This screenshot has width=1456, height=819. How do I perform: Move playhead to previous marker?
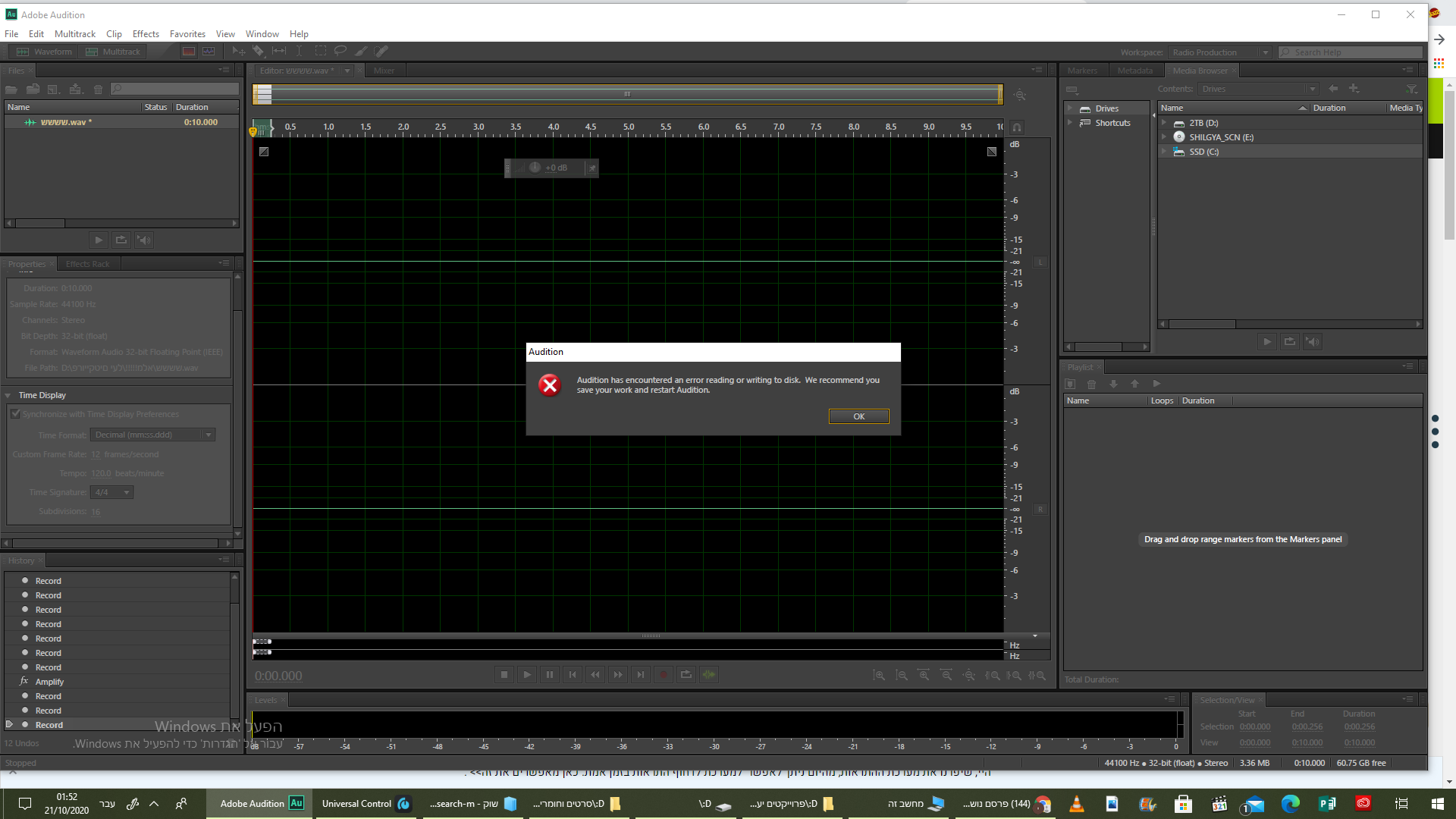[573, 674]
